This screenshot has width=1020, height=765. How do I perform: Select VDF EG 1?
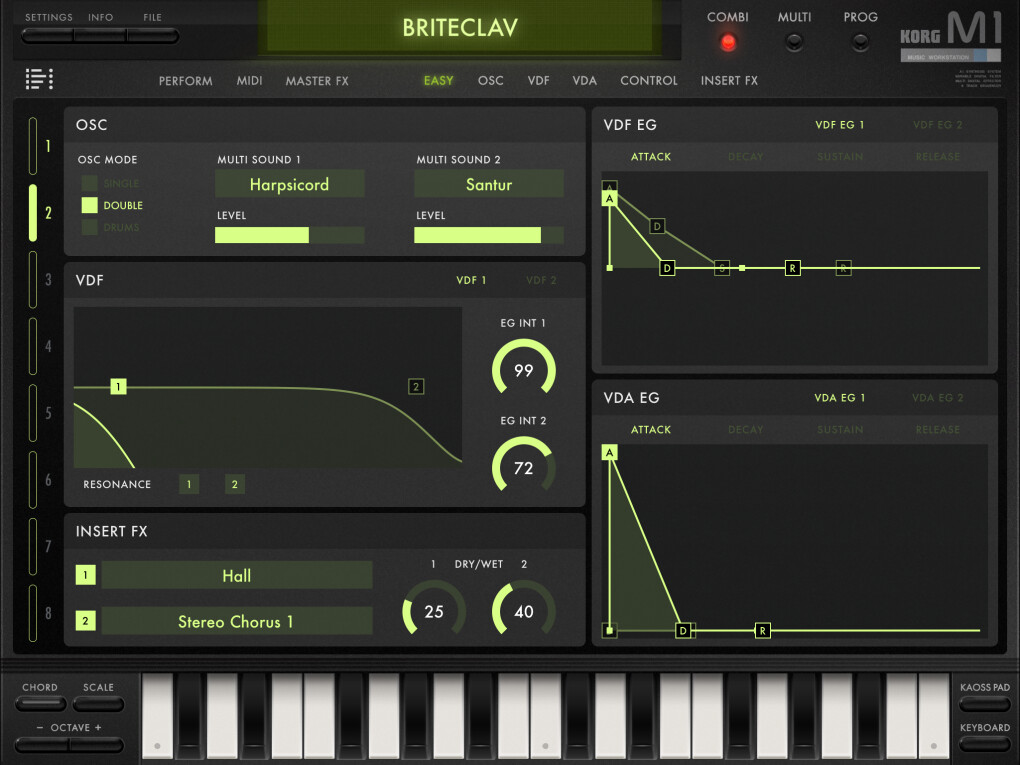coord(839,125)
